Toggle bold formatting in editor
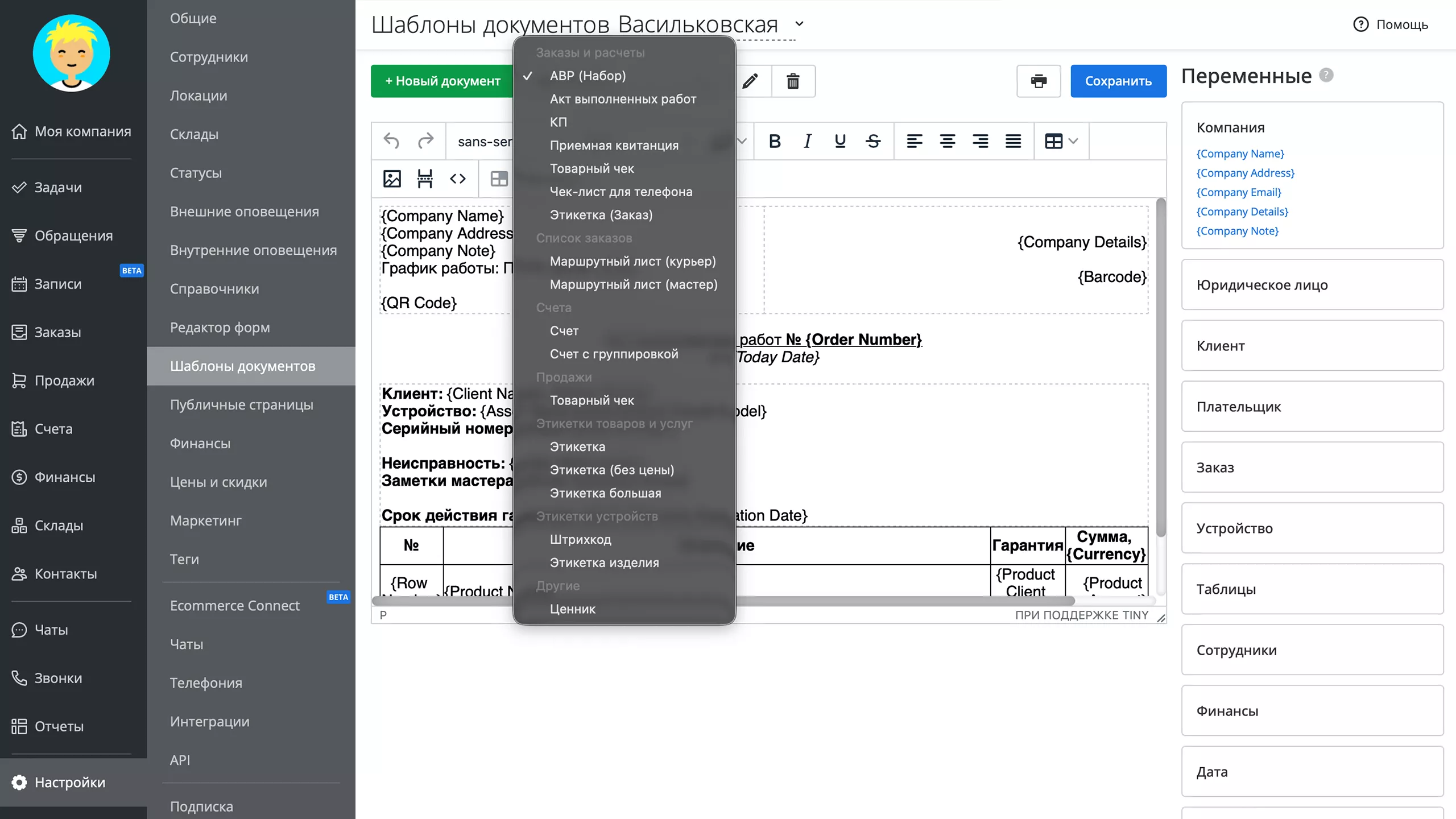 [x=774, y=141]
